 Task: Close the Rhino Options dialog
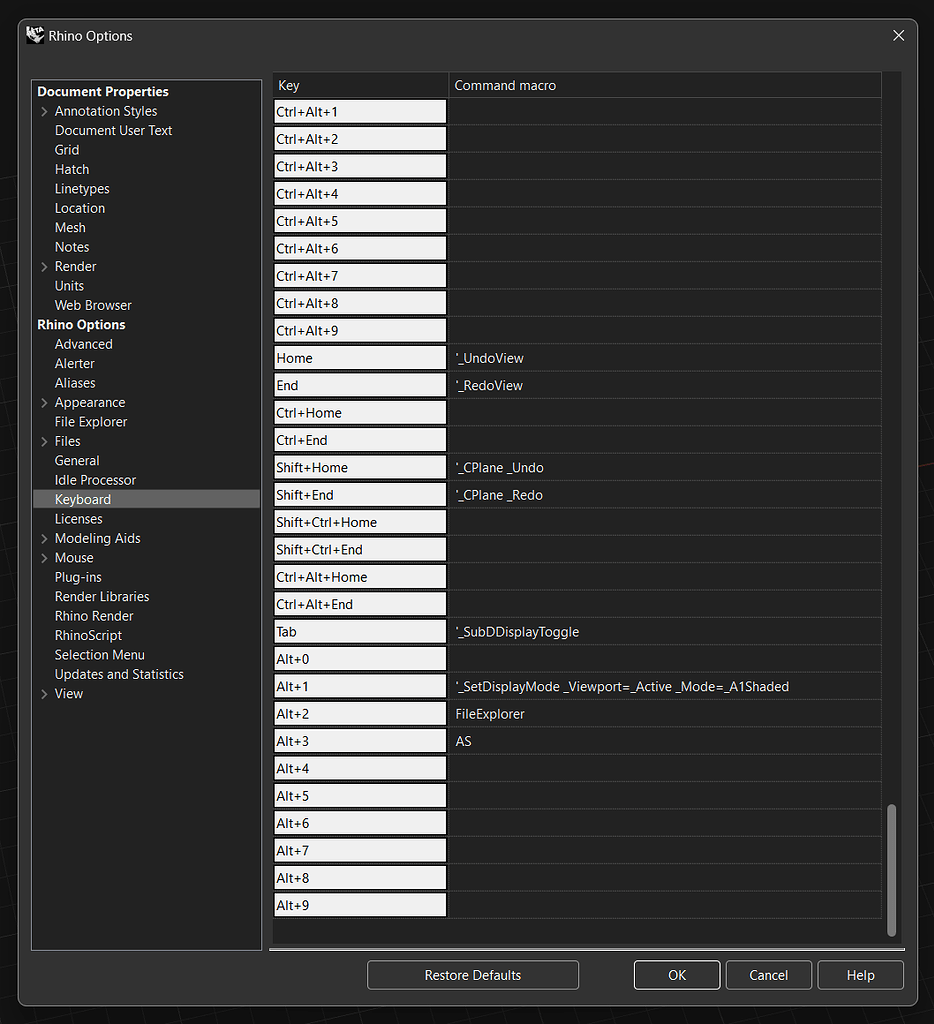click(899, 35)
